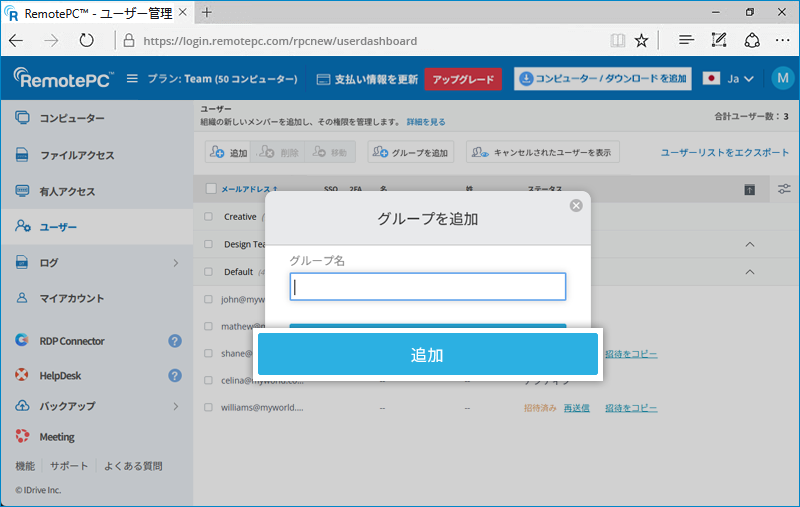Click the 移動 user toolbar button
800x507 pixels.
coord(330,152)
